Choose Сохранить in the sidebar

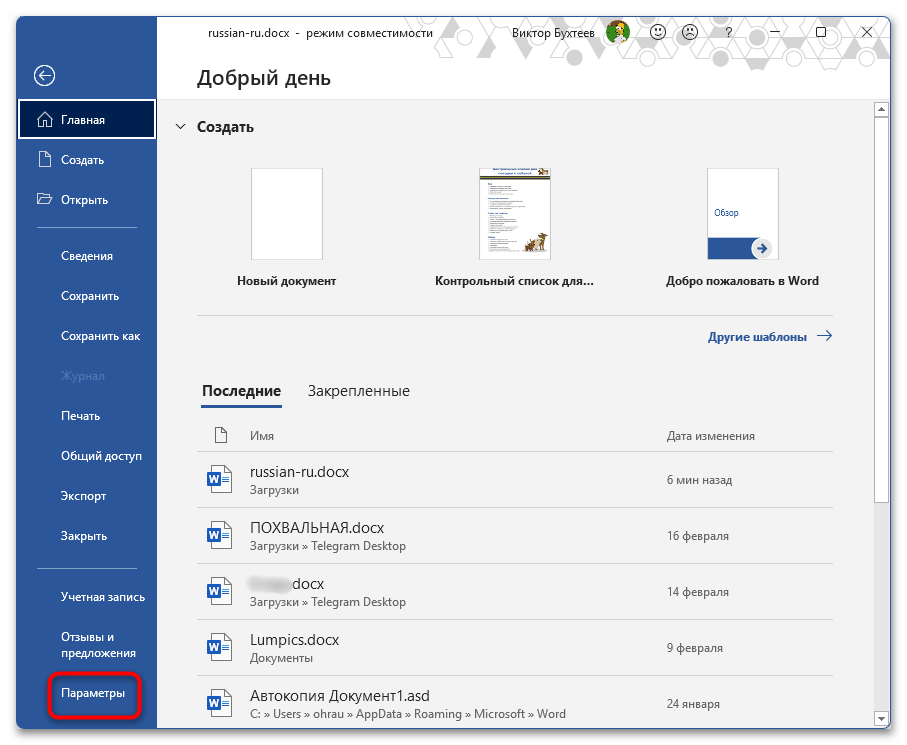click(90, 296)
